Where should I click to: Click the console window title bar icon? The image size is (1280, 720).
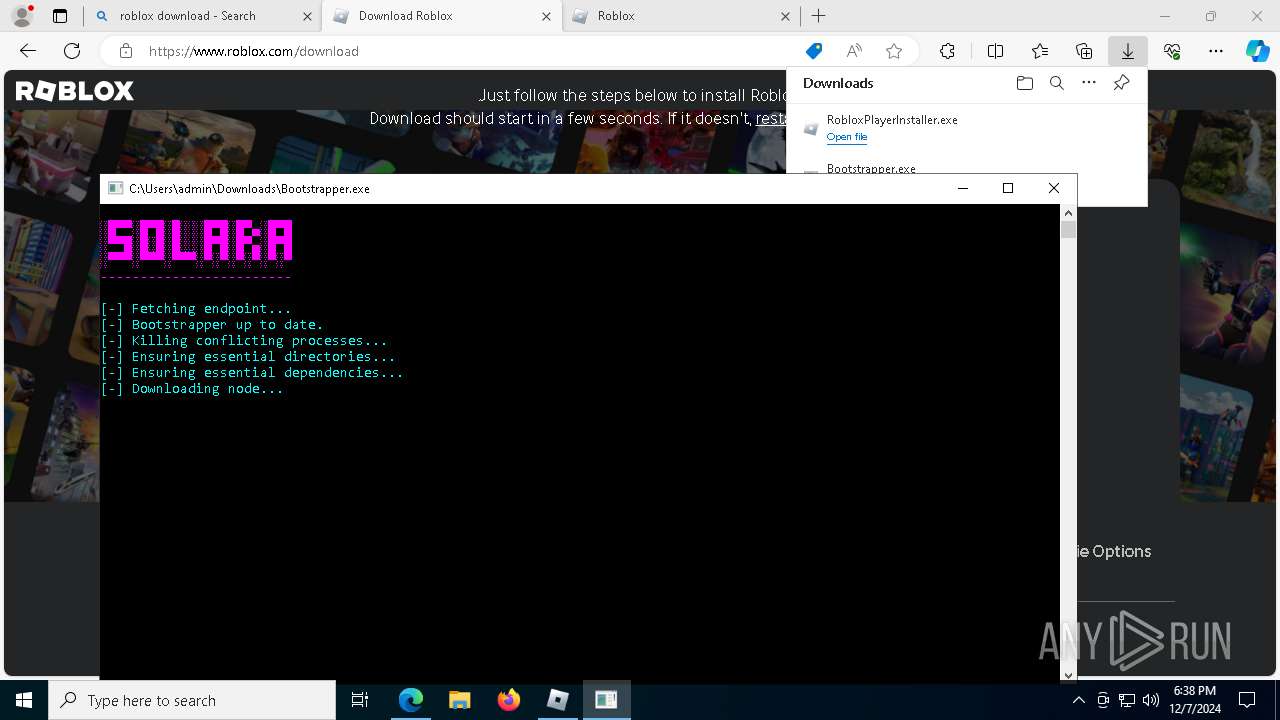click(x=115, y=188)
